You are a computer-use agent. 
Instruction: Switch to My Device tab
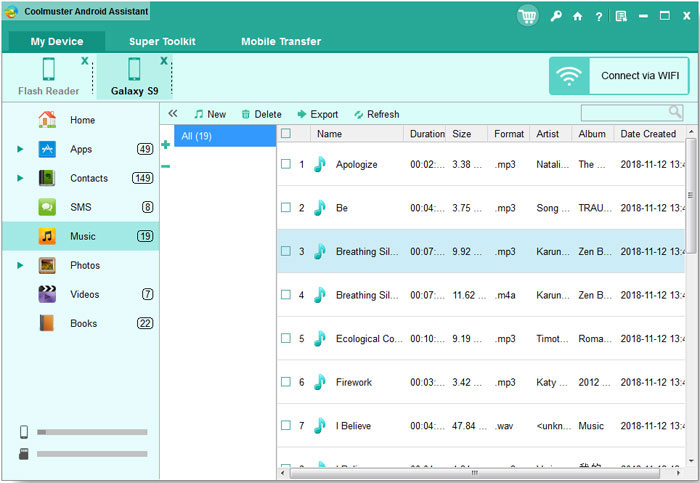pyautogui.click(x=57, y=42)
